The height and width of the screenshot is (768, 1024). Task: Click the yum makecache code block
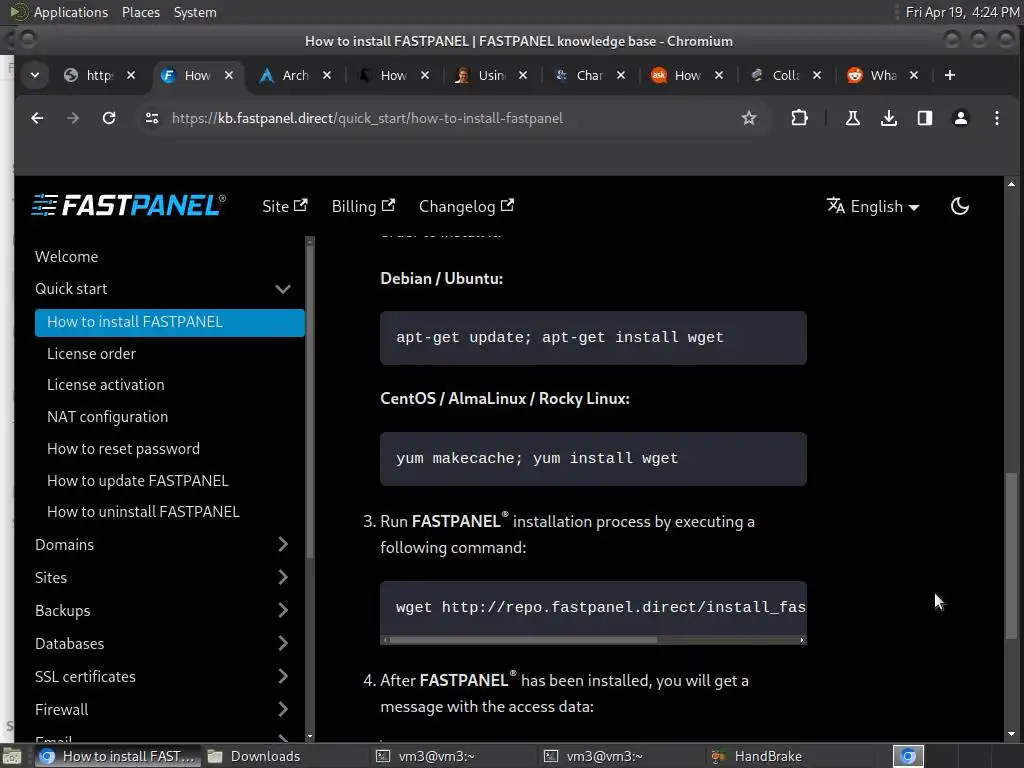(x=593, y=458)
